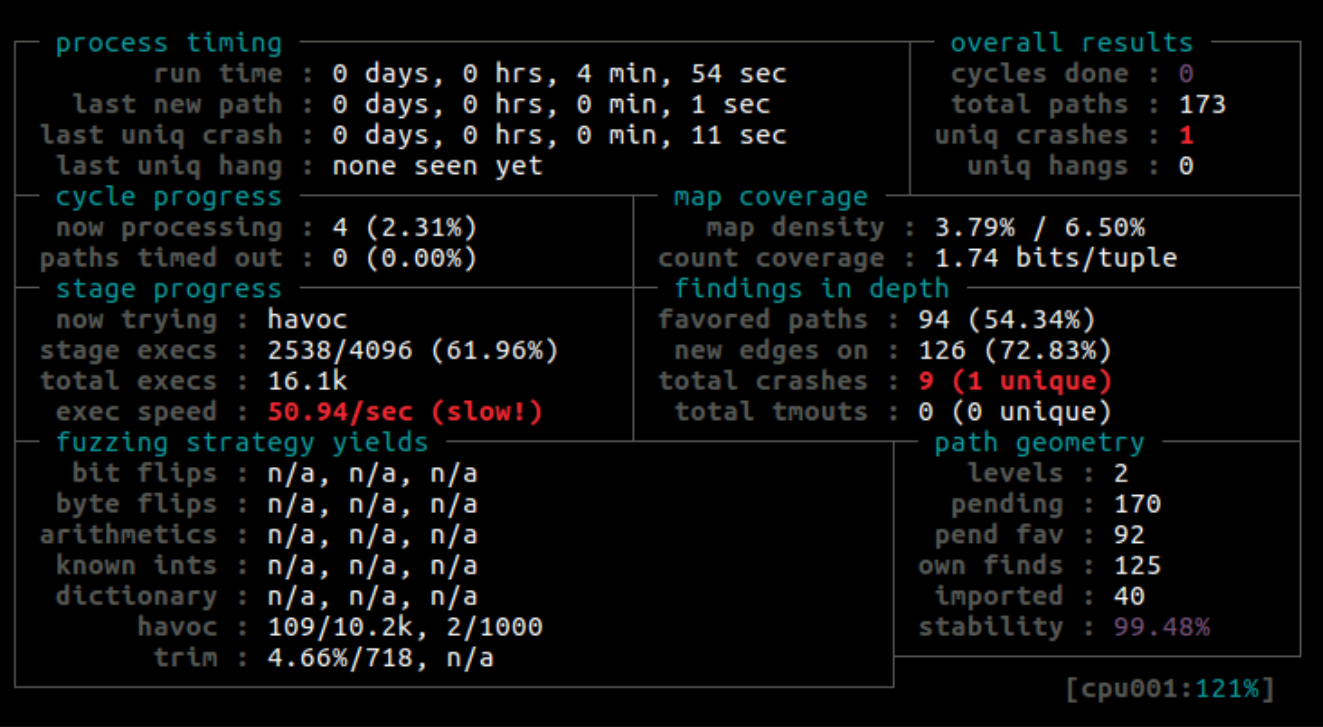
Task: Click the trim yield value 4.66%/718
Action: click(339, 658)
